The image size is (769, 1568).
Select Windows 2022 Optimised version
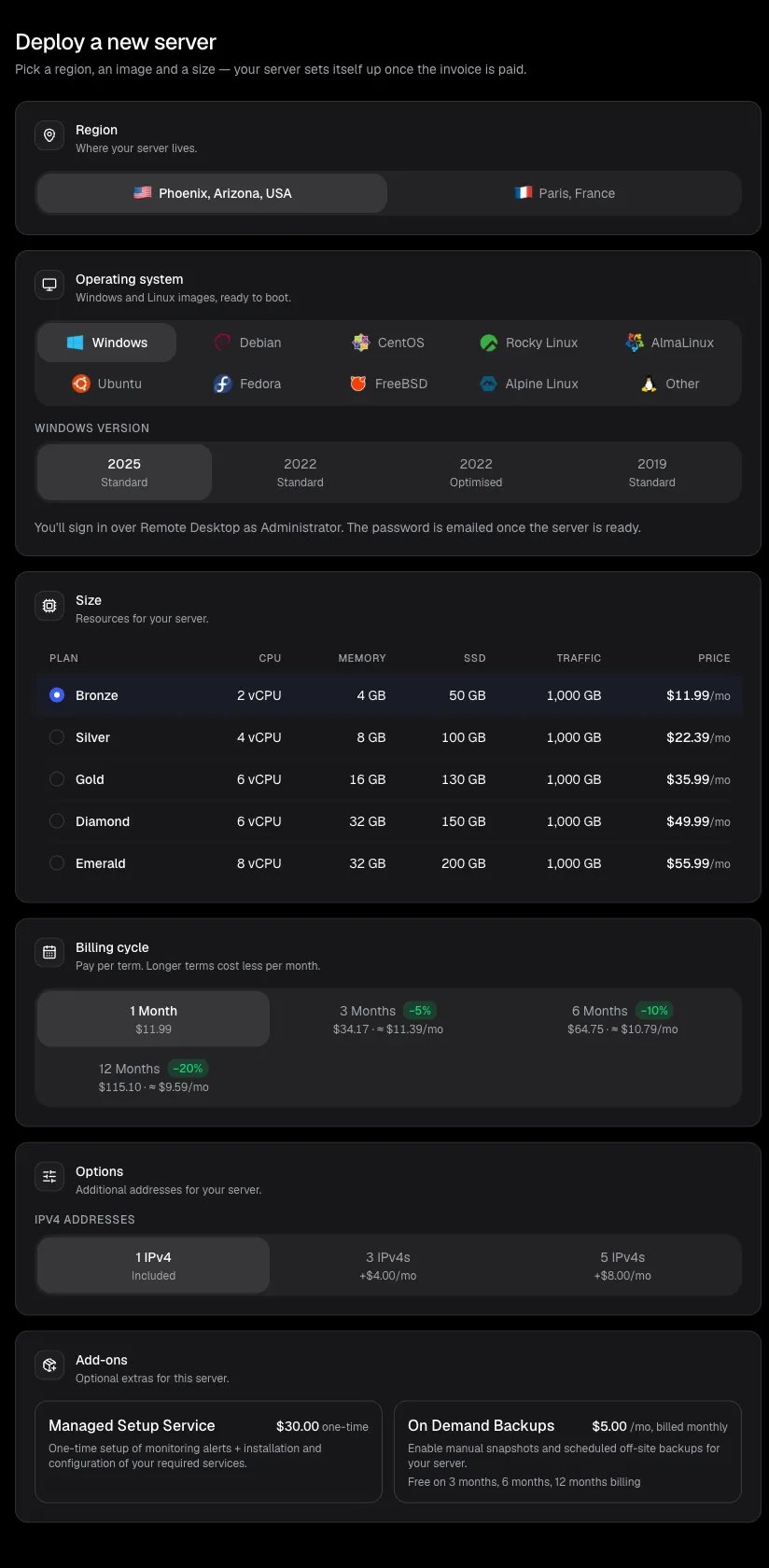pos(476,472)
